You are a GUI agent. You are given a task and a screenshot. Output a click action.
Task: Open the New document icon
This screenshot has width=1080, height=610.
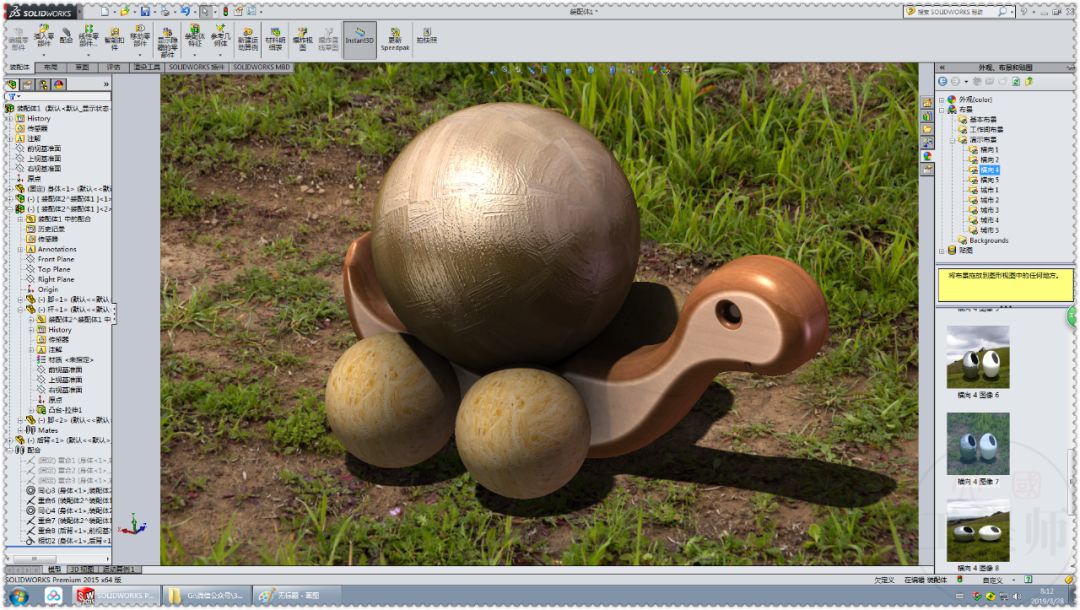[105, 11]
